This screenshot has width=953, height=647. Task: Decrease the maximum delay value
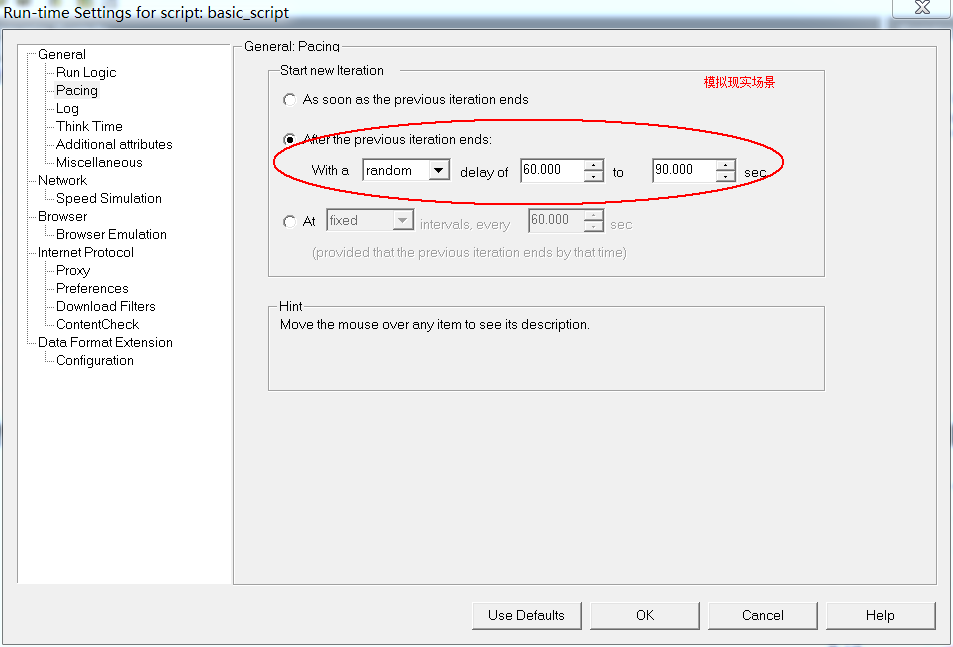click(725, 176)
